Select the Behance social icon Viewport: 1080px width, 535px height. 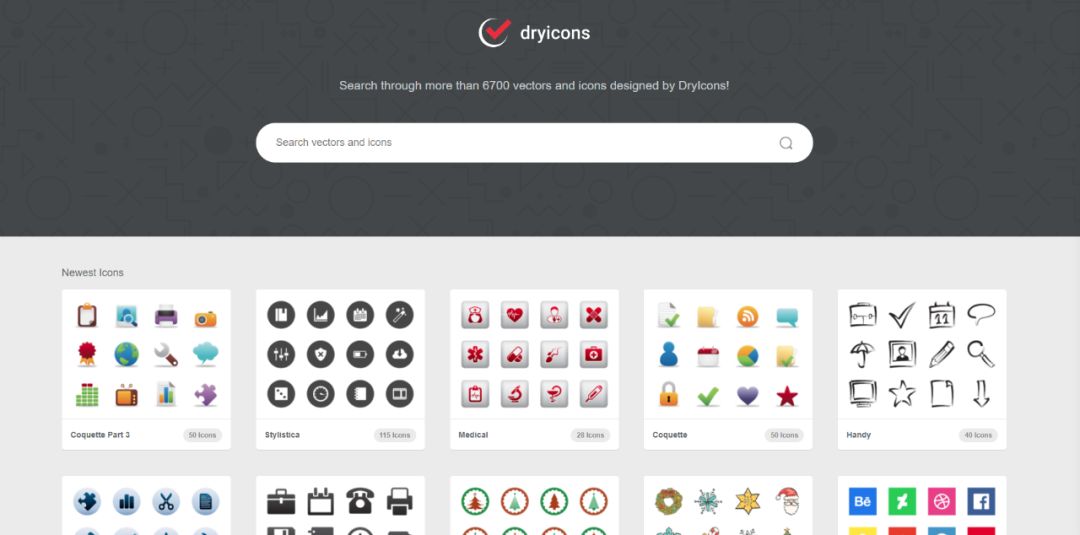click(862, 501)
